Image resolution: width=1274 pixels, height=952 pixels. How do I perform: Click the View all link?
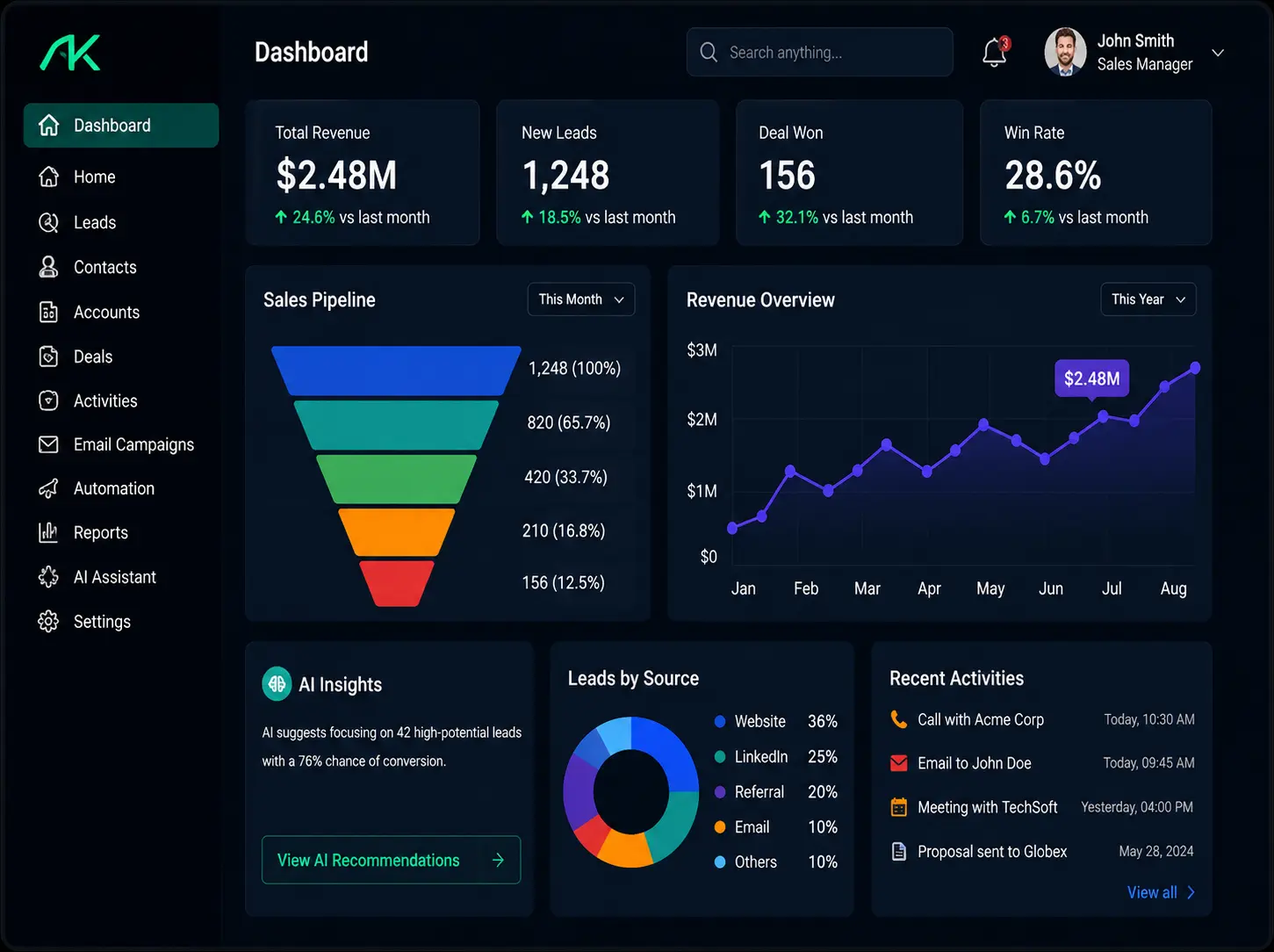pyautogui.click(x=1161, y=892)
